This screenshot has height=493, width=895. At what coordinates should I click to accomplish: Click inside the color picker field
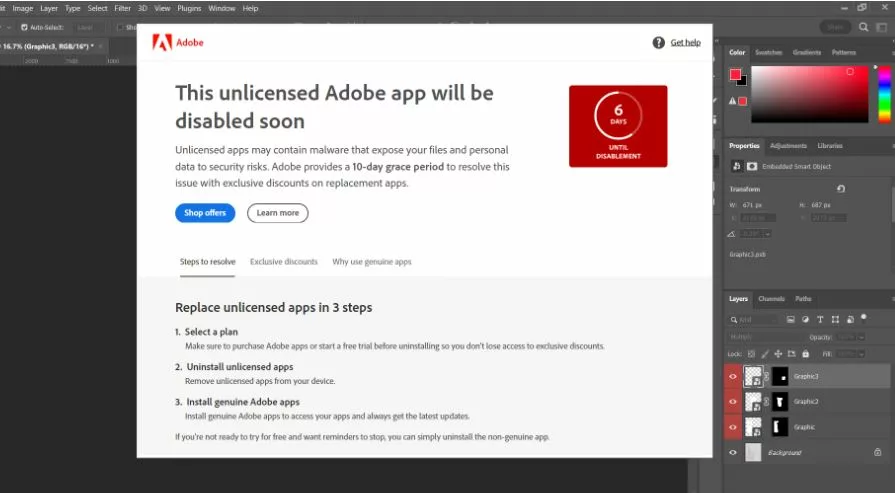[809, 94]
